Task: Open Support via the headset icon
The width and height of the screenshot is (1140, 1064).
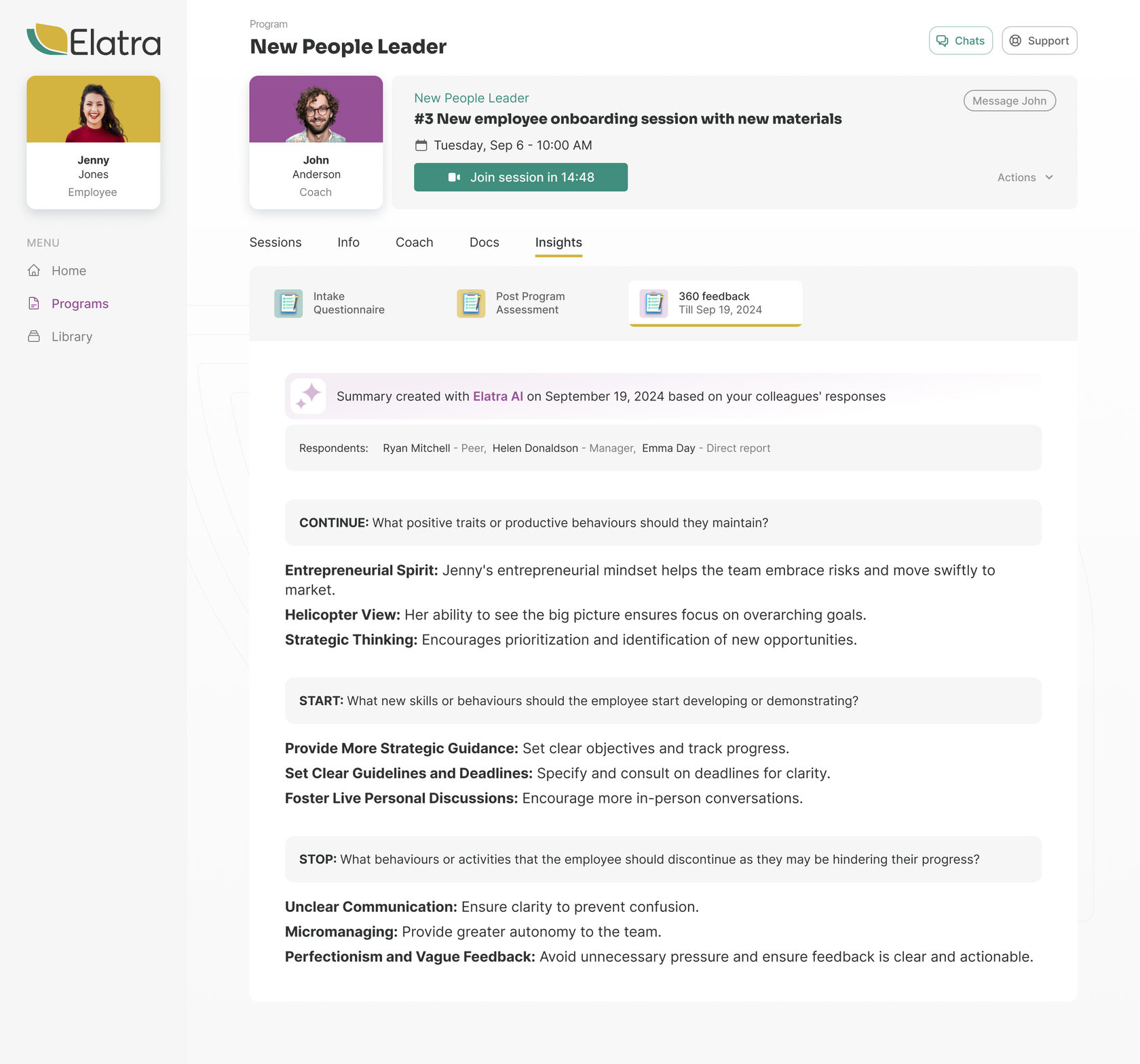Action: 1015,41
